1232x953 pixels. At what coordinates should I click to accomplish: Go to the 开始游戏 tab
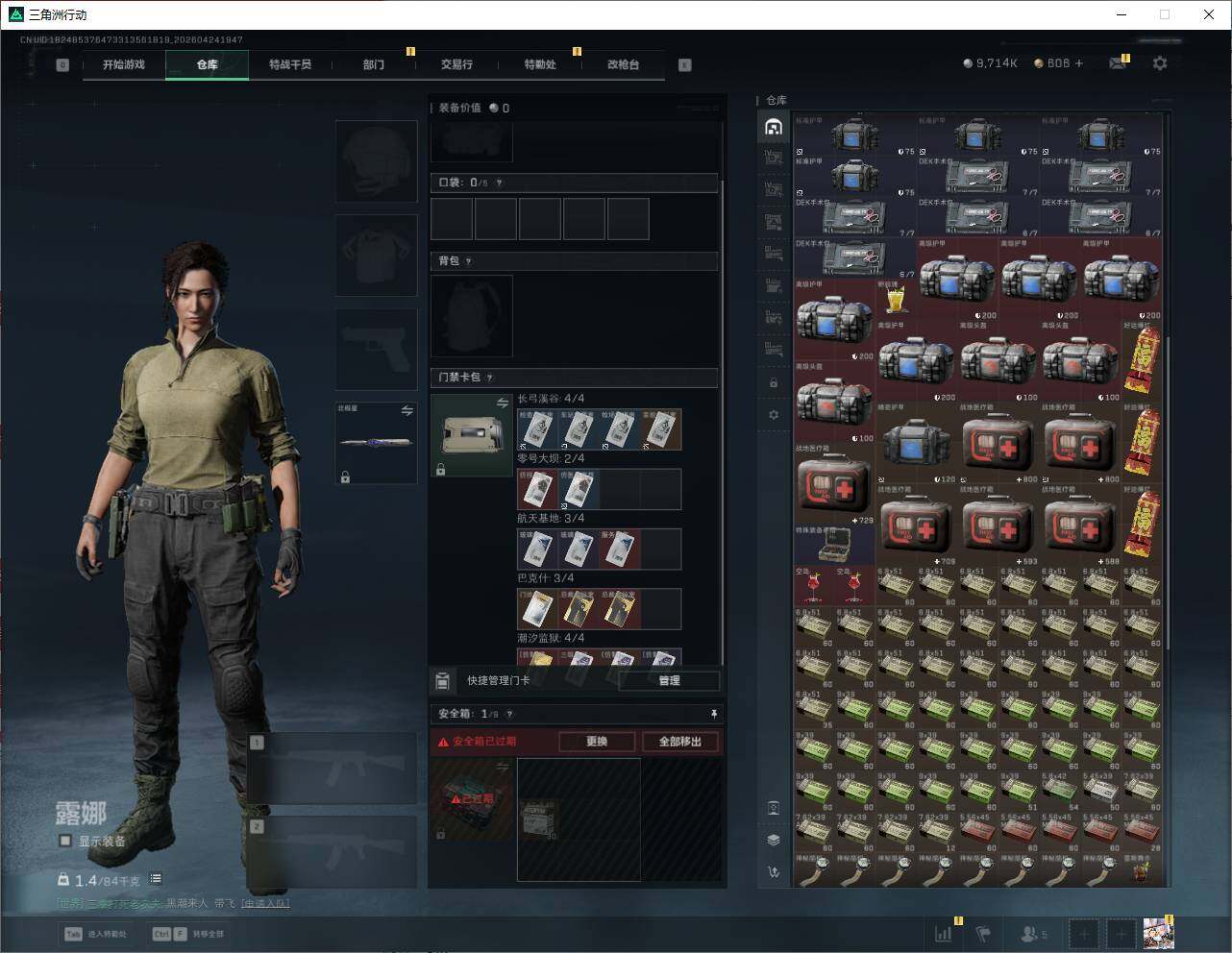pyautogui.click(x=124, y=64)
